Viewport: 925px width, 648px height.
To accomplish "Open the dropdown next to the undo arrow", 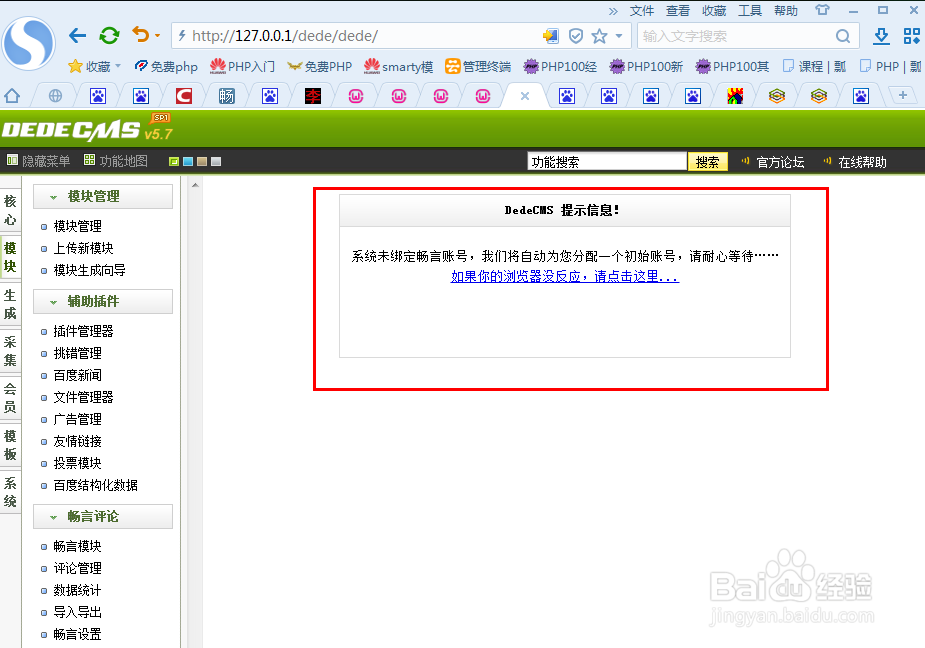I will (158, 36).
